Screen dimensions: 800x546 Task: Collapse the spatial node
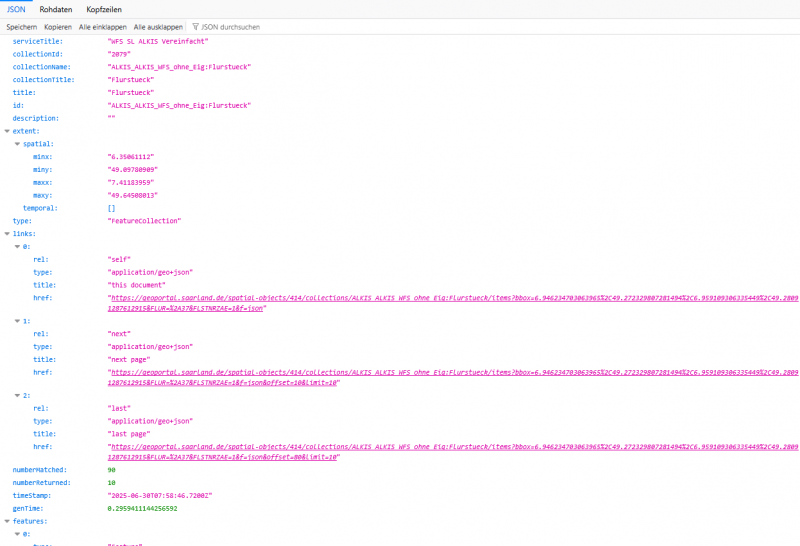point(17,144)
